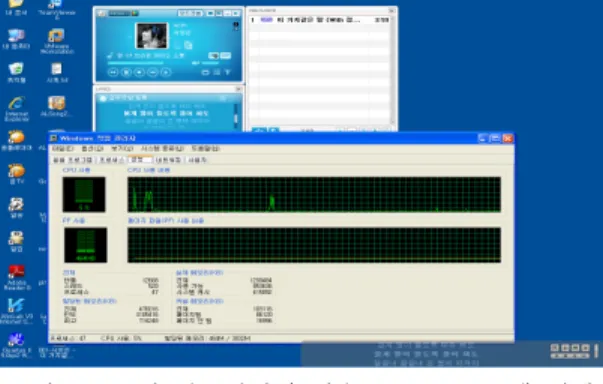Launch the ALSong desktop shortcut

click(x=57, y=106)
